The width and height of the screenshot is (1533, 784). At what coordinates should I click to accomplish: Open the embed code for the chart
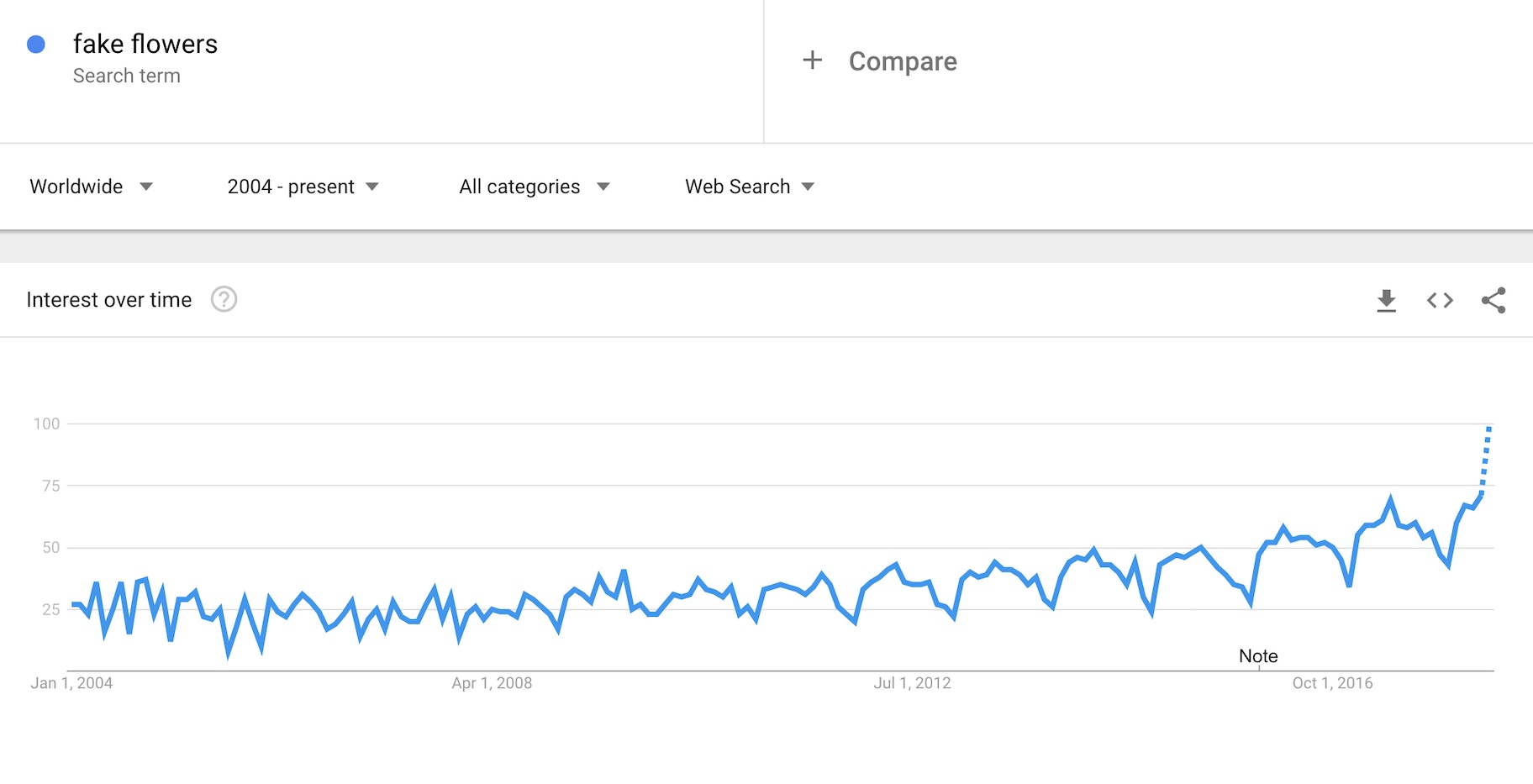coord(1440,300)
